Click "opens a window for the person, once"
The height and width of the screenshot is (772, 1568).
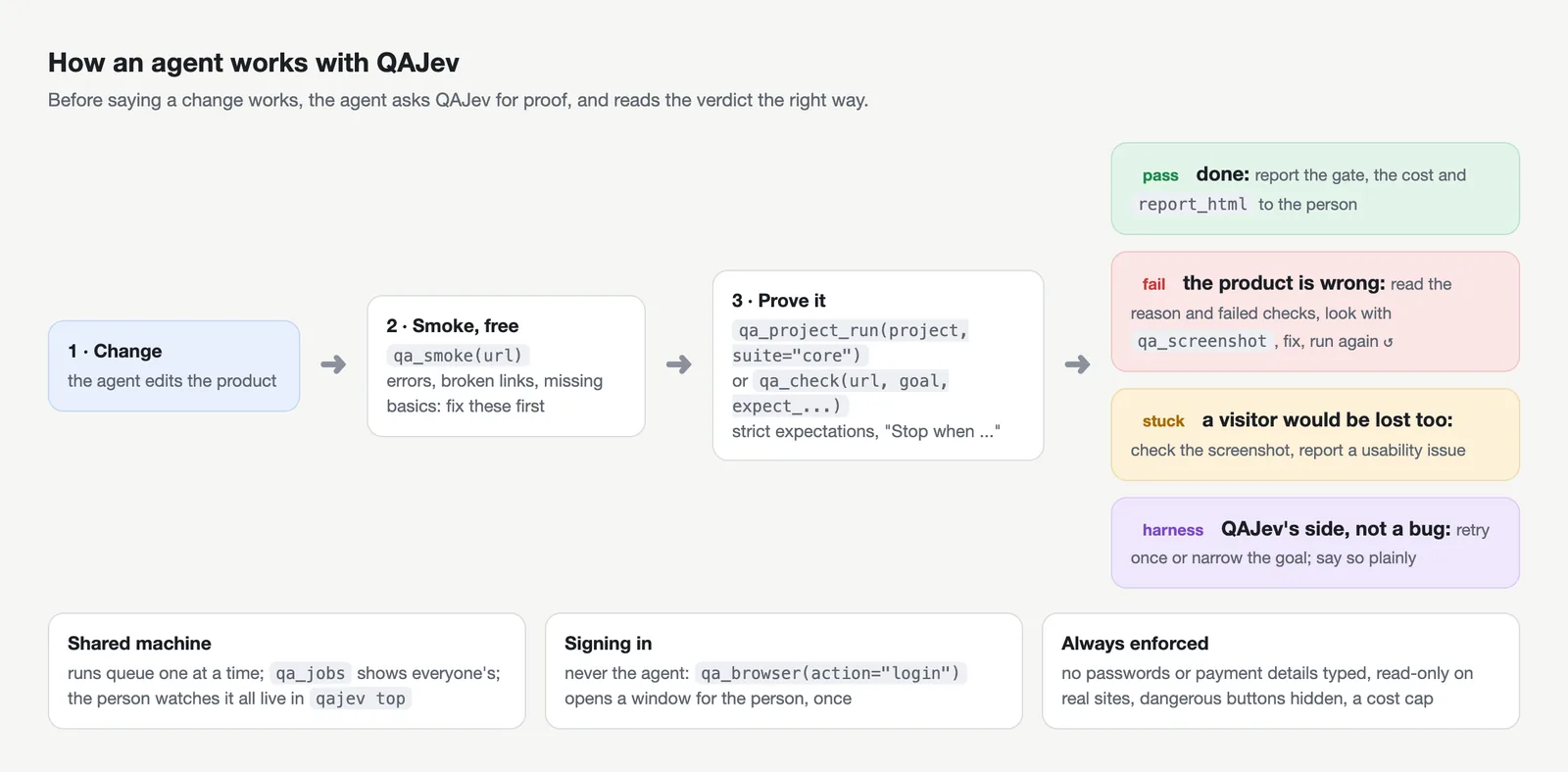coord(709,699)
